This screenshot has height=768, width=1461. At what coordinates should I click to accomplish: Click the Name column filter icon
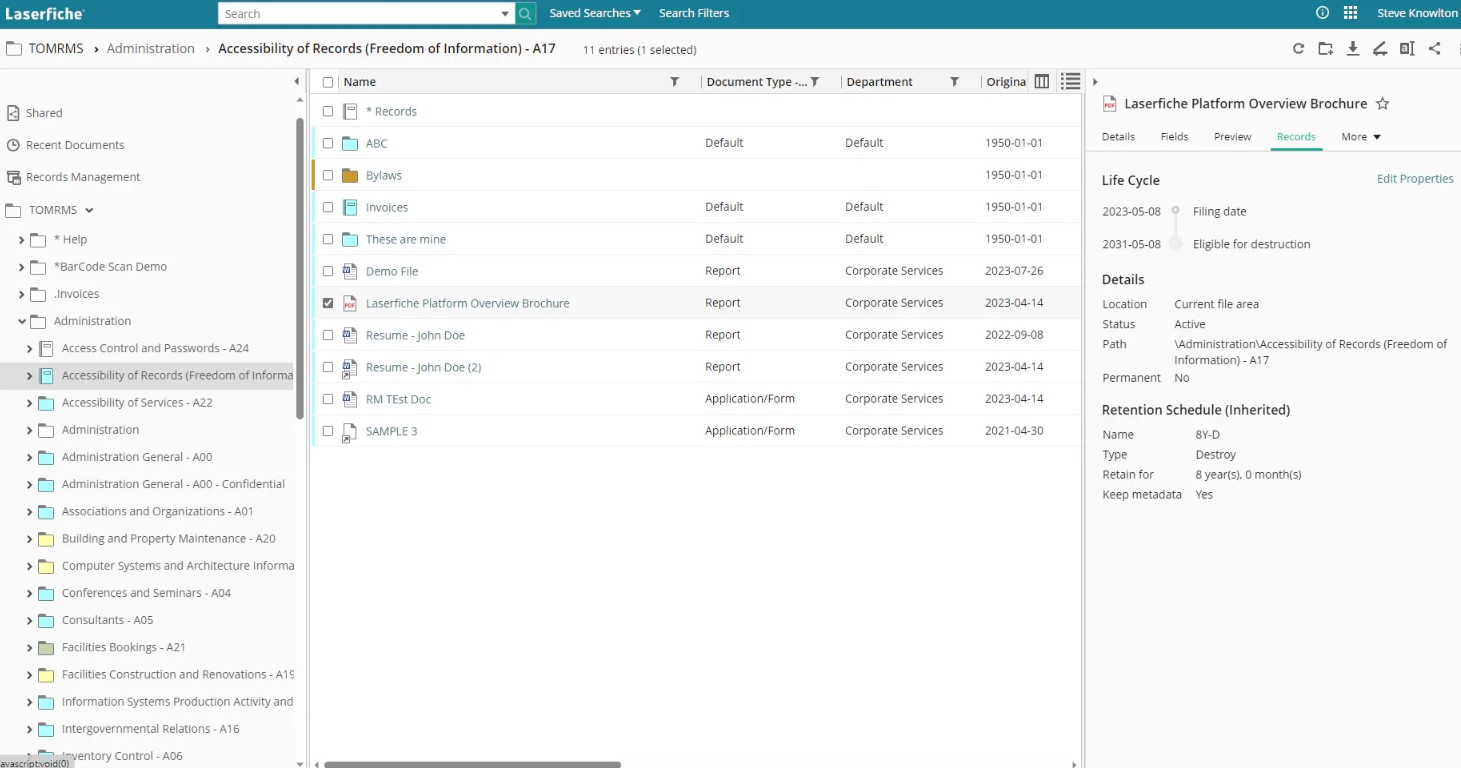tap(674, 82)
